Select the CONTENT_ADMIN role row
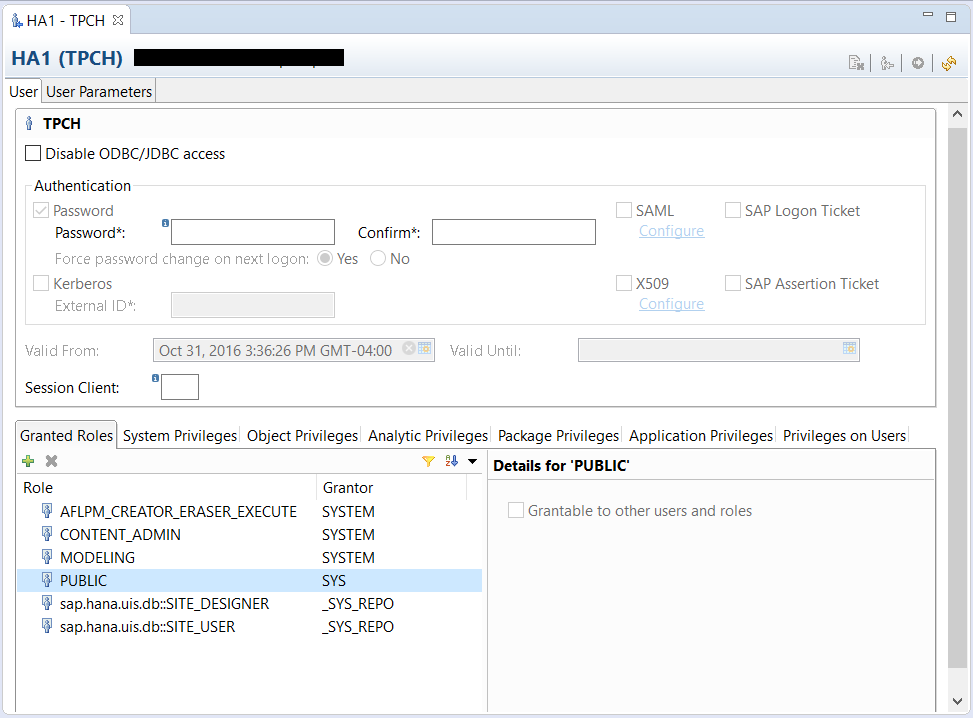The height and width of the screenshot is (718, 973). 249,534
